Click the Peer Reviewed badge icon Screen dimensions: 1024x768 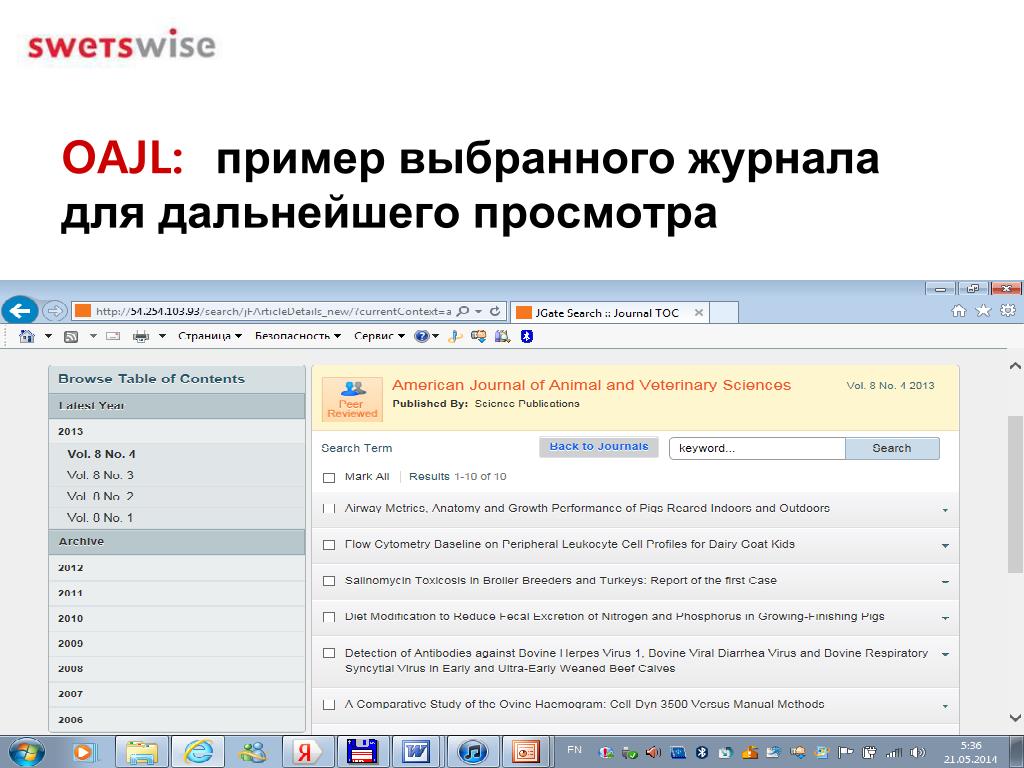(x=352, y=399)
